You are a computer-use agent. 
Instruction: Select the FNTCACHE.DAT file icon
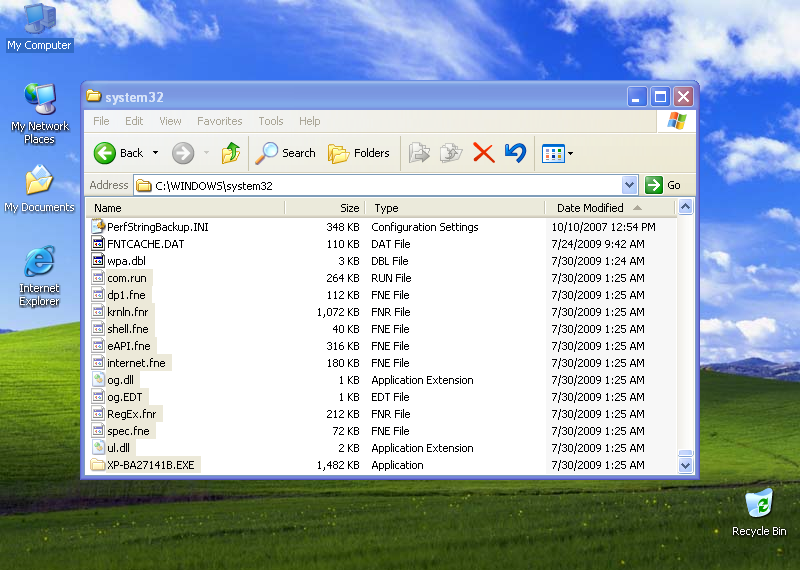pos(98,243)
